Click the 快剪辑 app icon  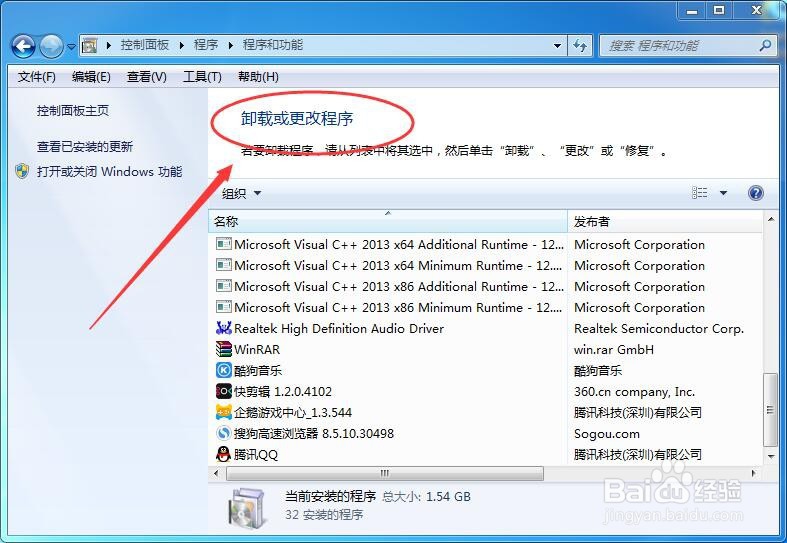click(x=223, y=391)
